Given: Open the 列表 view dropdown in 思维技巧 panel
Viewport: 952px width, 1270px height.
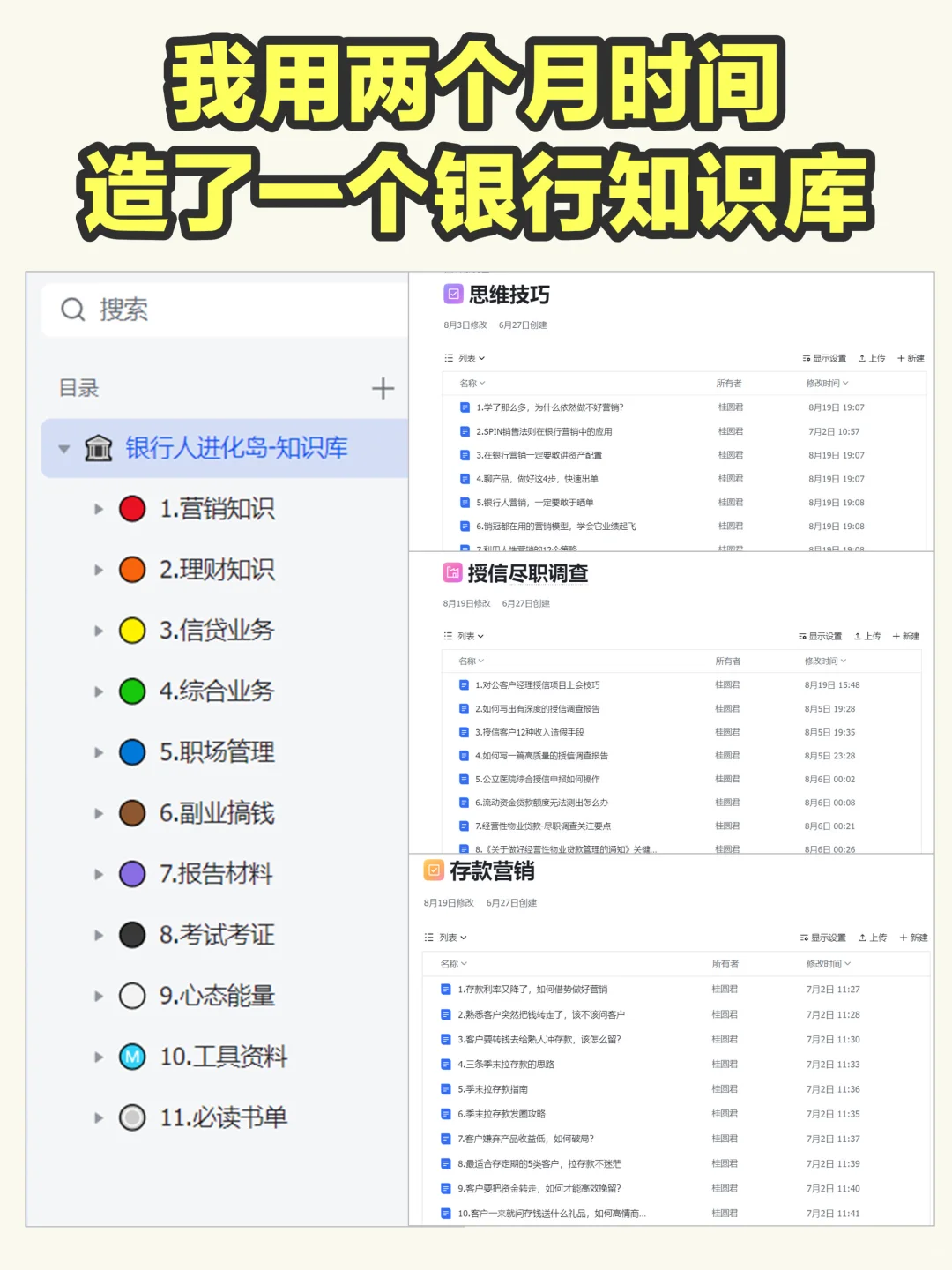Looking at the screenshot, I should coord(465,358).
